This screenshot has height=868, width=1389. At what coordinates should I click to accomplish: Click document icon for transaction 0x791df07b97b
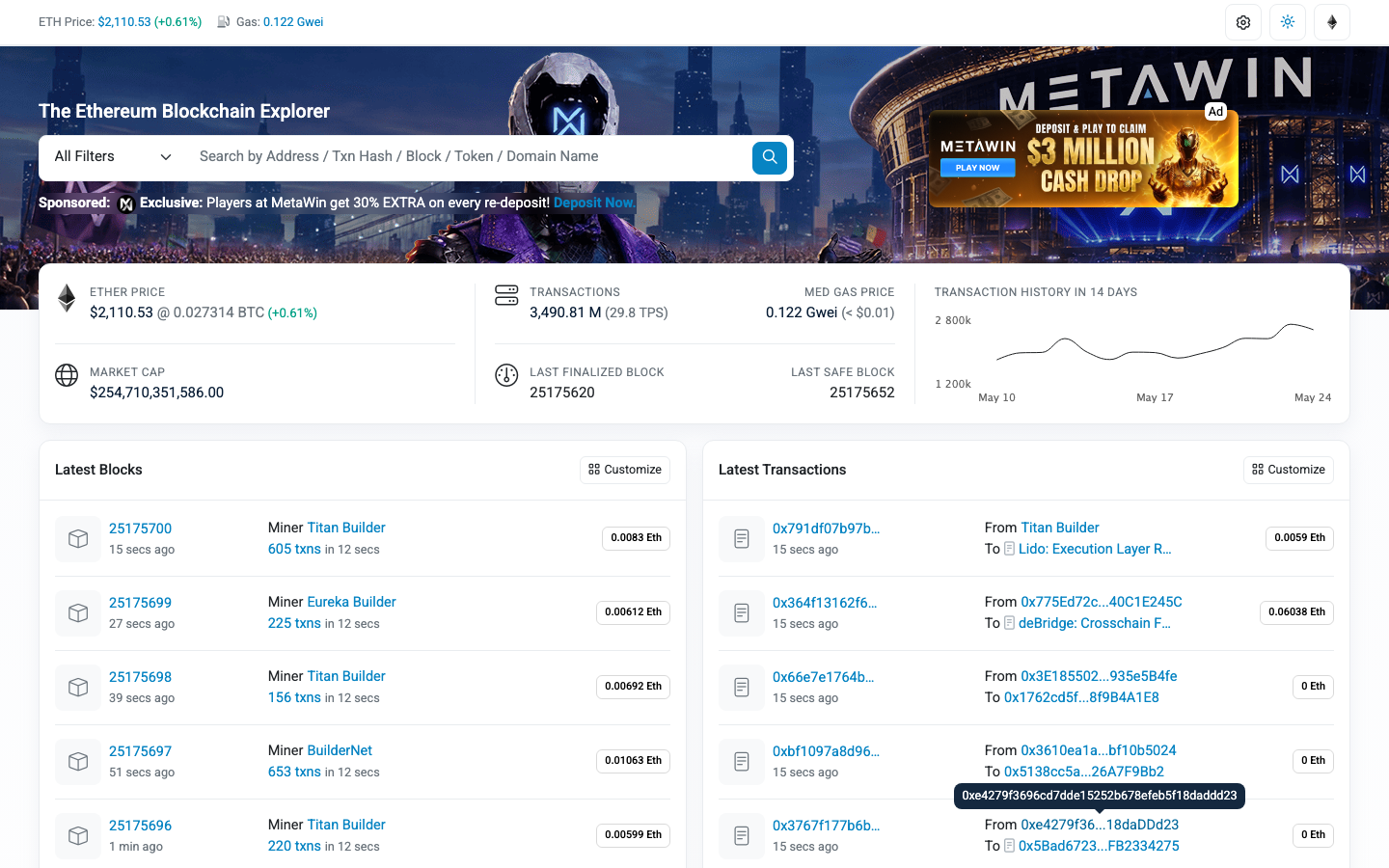(742, 538)
